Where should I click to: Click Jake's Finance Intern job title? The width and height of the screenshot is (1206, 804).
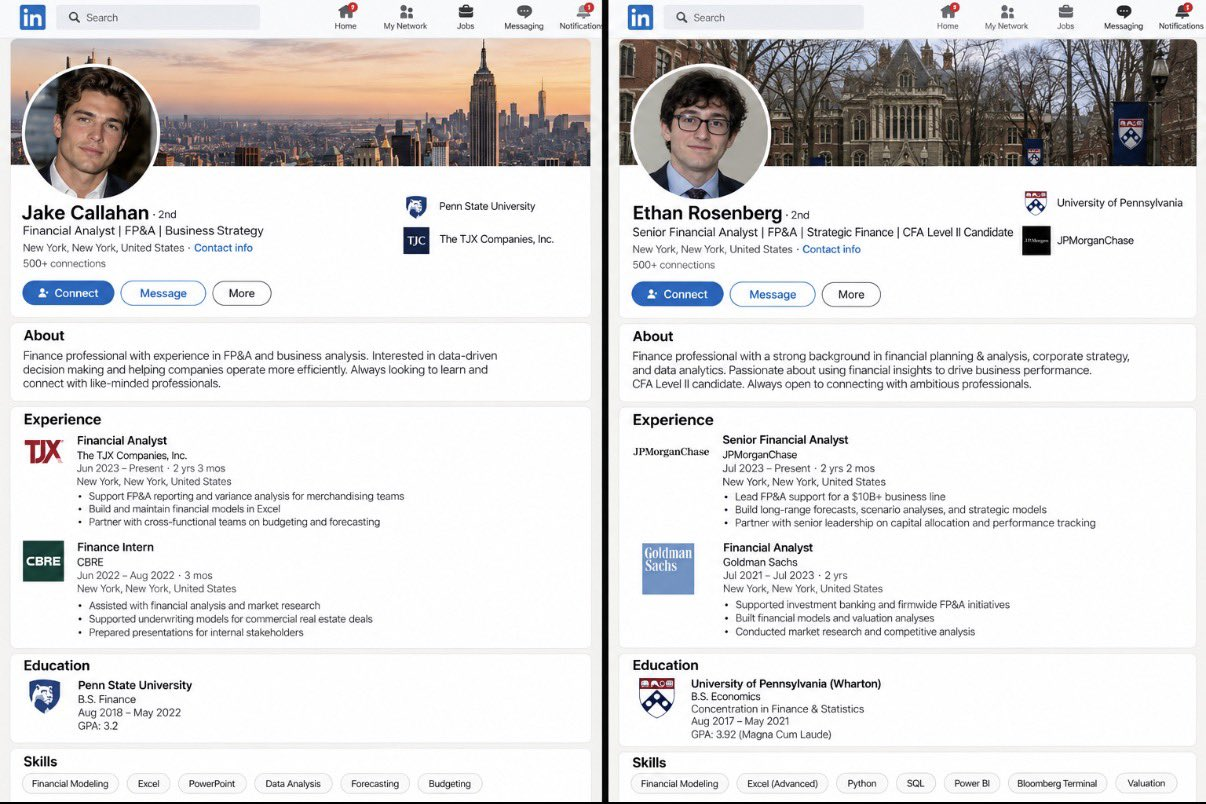pos(115,547)
